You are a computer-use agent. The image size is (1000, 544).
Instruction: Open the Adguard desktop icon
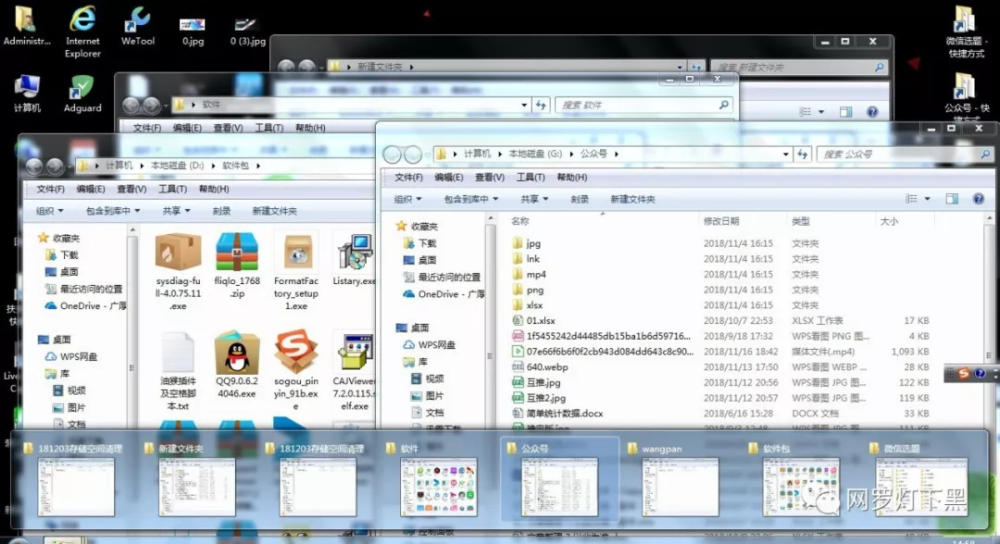pos(82,94)
